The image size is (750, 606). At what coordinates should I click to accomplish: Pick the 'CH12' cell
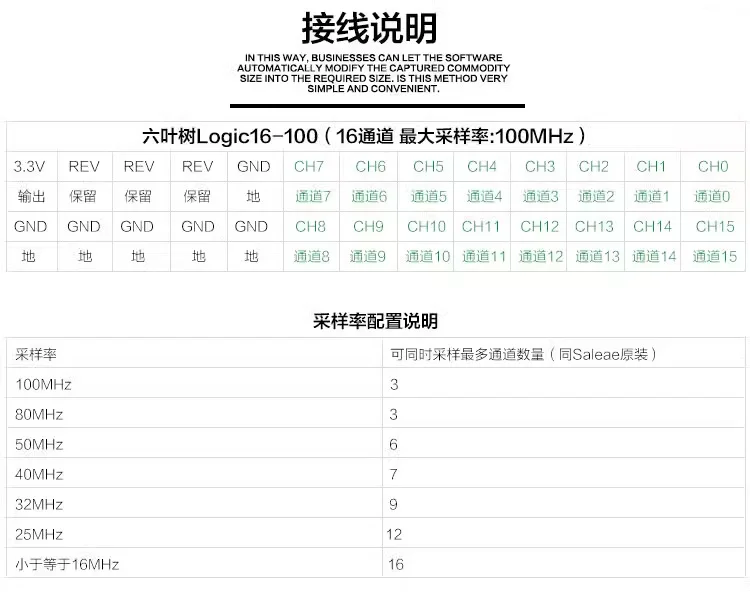point(540,226)
